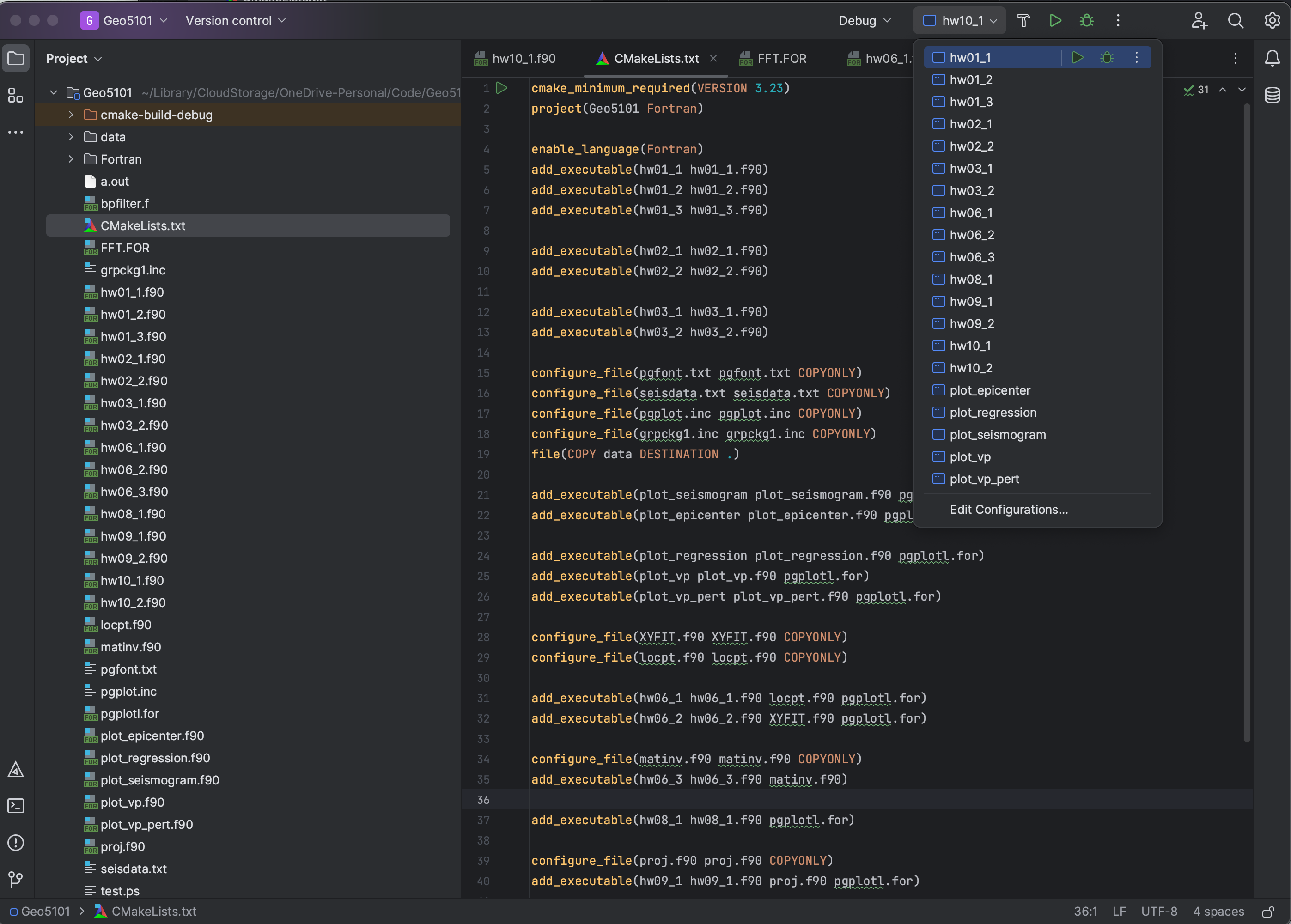Click Edit Configurations... entry
1291x924 pixels.
pos(1008,509)
